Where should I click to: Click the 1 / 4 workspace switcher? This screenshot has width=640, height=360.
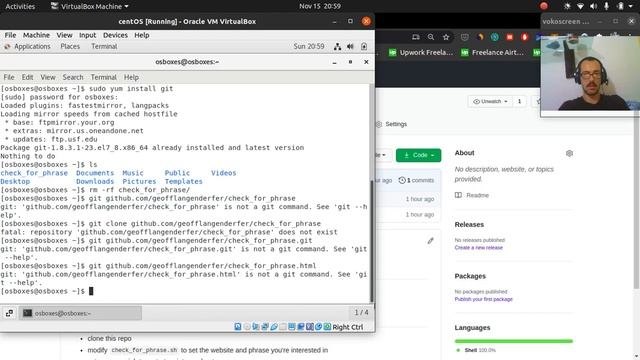coord(361,313)
